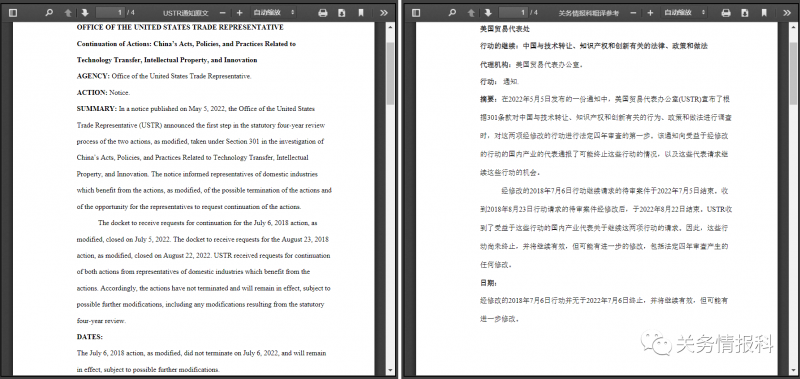Bookmark current view in right viewer
Screen dimensions: 800x379
coord(764,13)
